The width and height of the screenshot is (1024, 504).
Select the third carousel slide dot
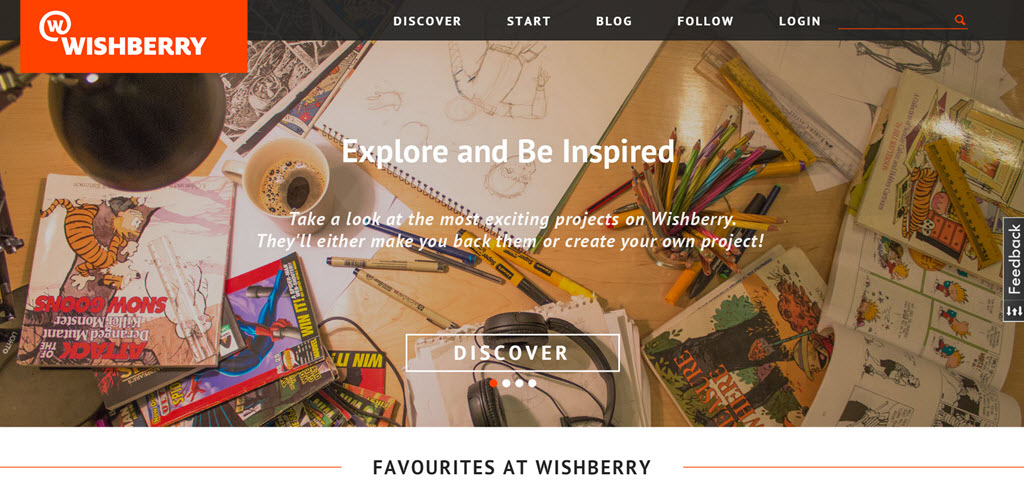tap(519, 383)
